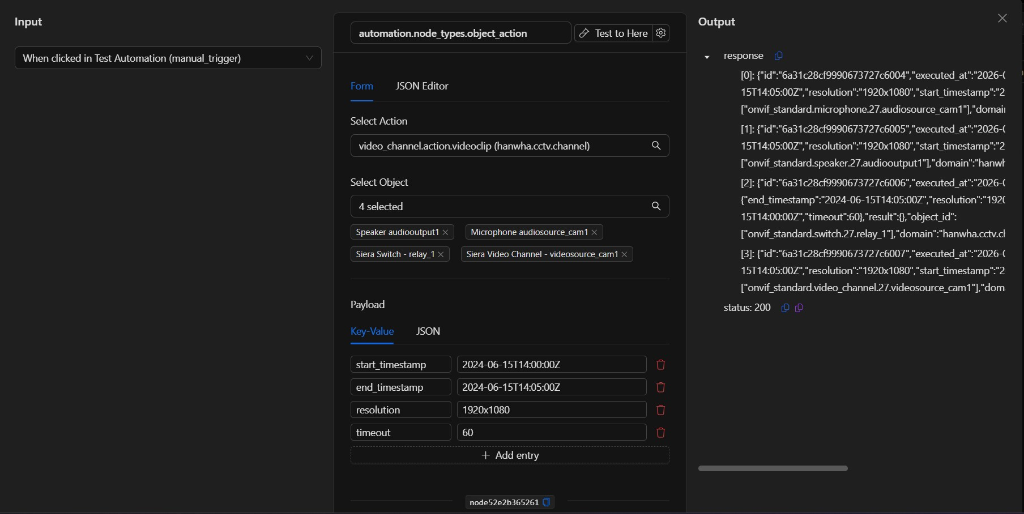Edit the resolution key field

tap(400, 410)
